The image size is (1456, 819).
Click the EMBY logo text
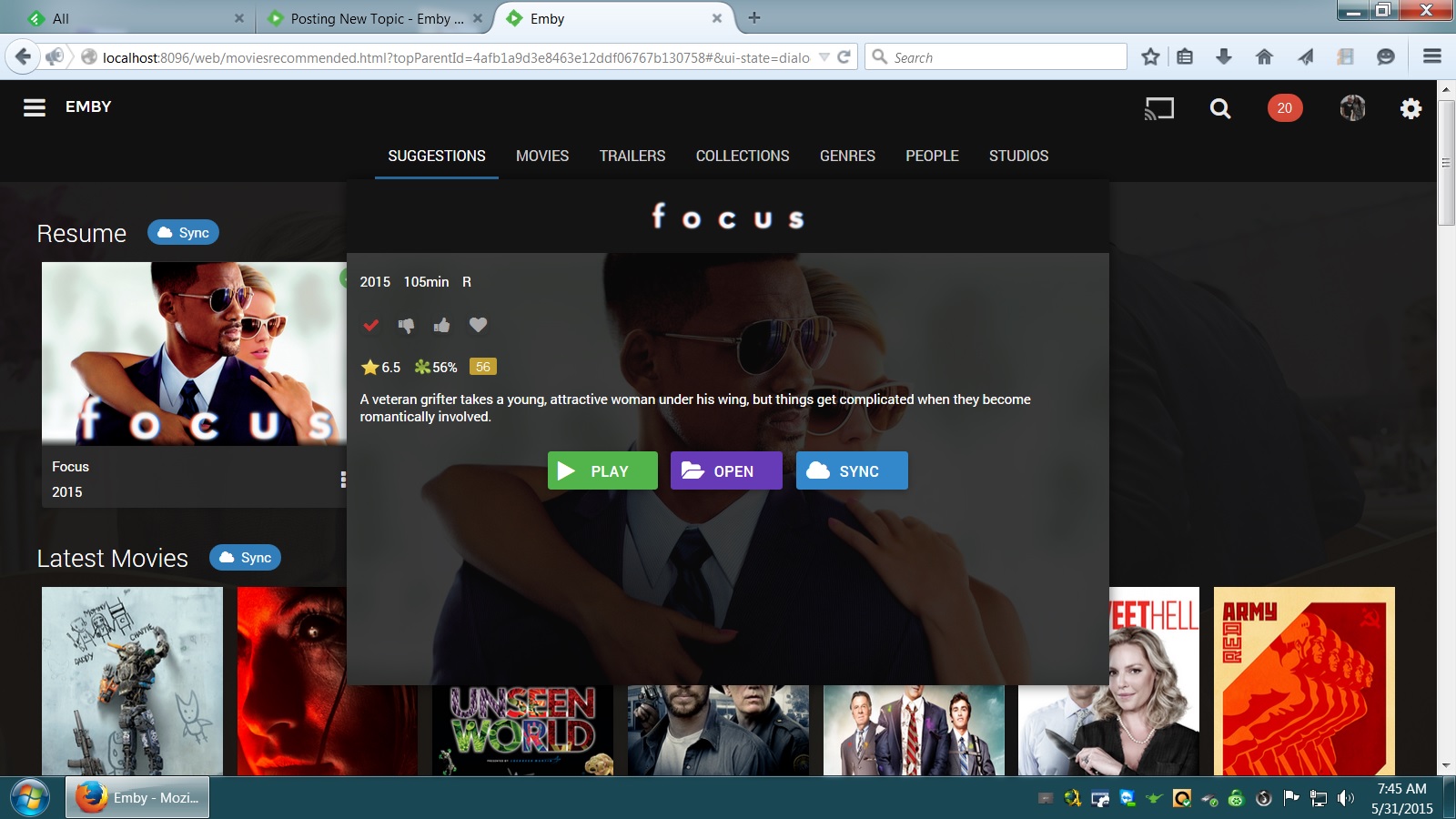coord(88,106)
